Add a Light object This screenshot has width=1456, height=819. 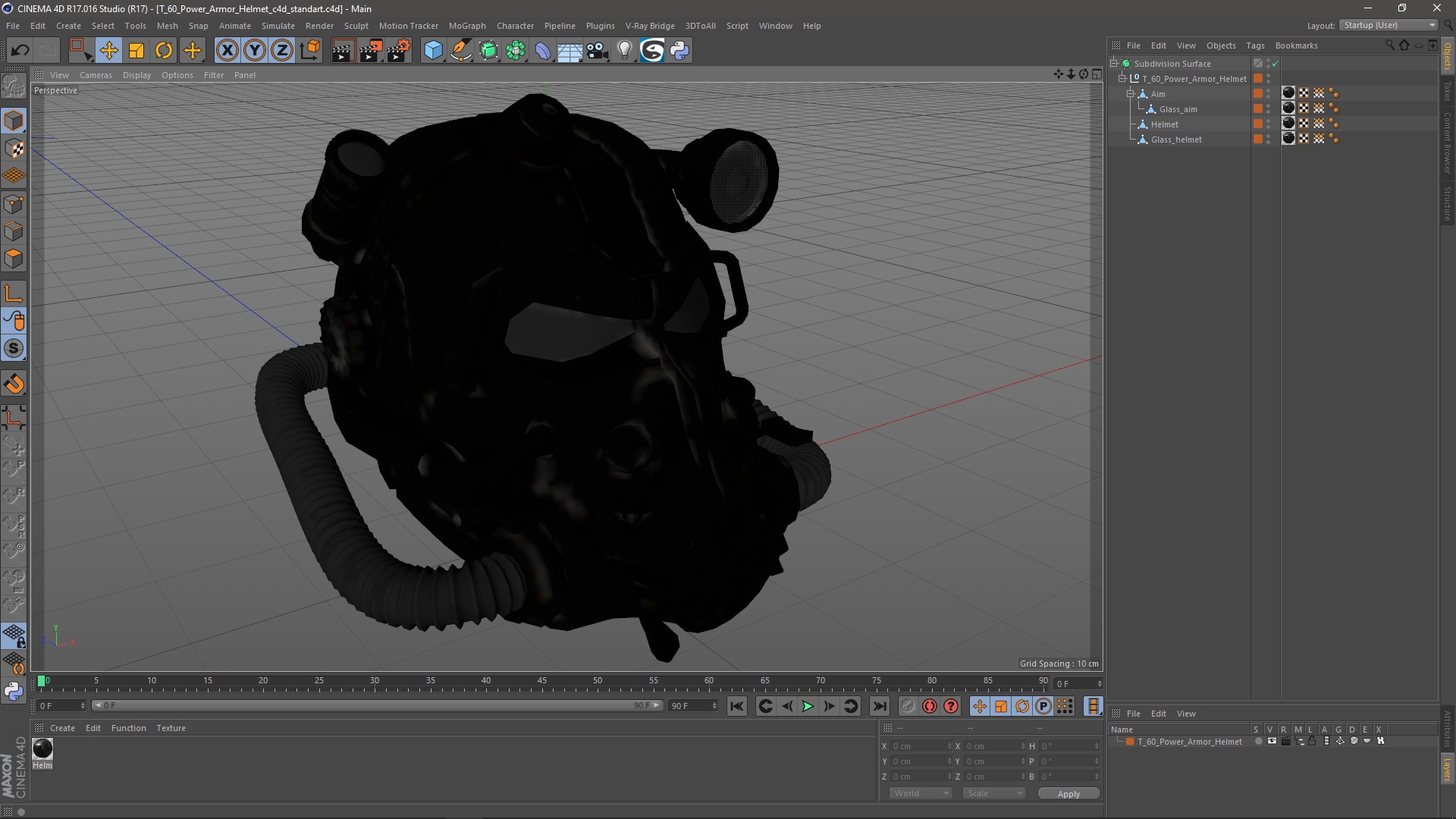(x=624, y=51)
